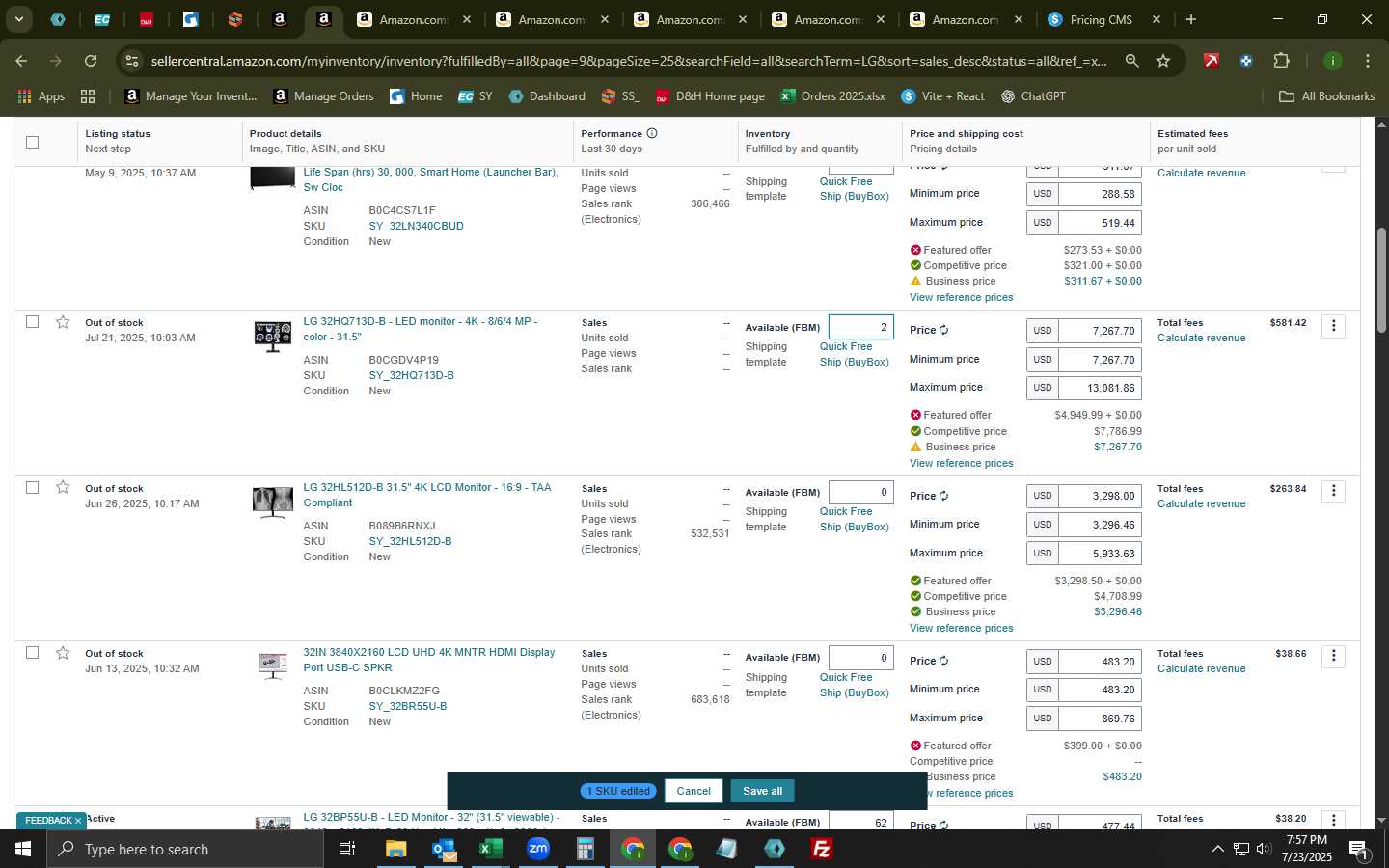This screenshot has height=868, width=1389.
Task: Open Manage Orders bookmark
Action: 323,96
